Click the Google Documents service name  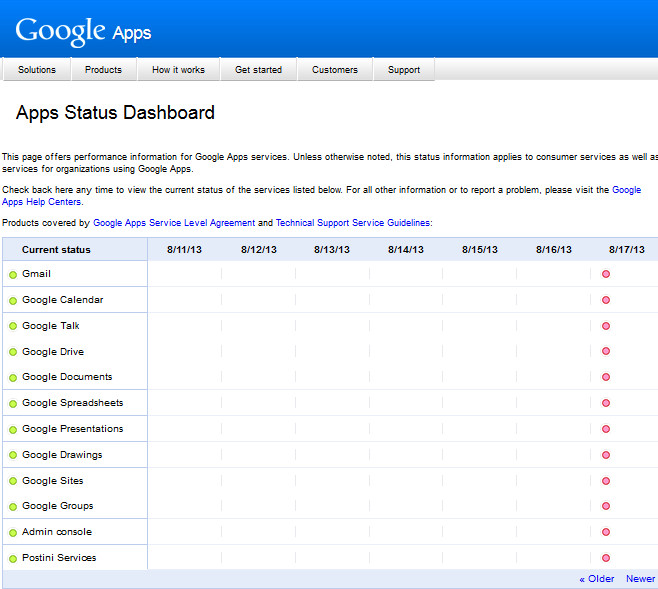67,377
